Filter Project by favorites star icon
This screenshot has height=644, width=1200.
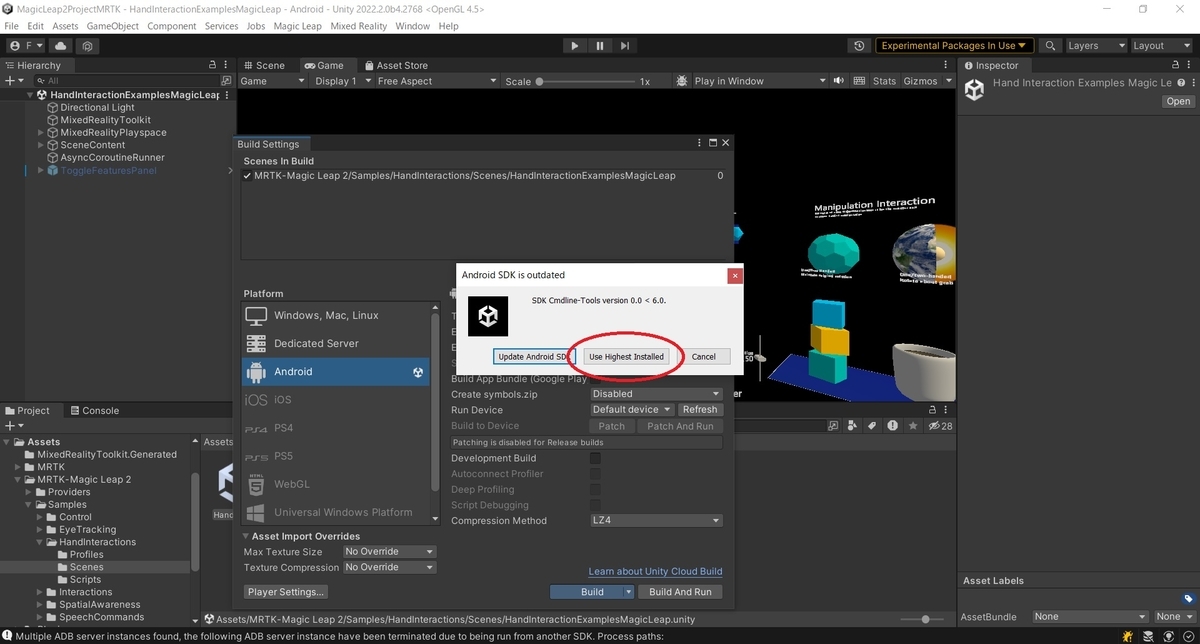tap(911, 426)
